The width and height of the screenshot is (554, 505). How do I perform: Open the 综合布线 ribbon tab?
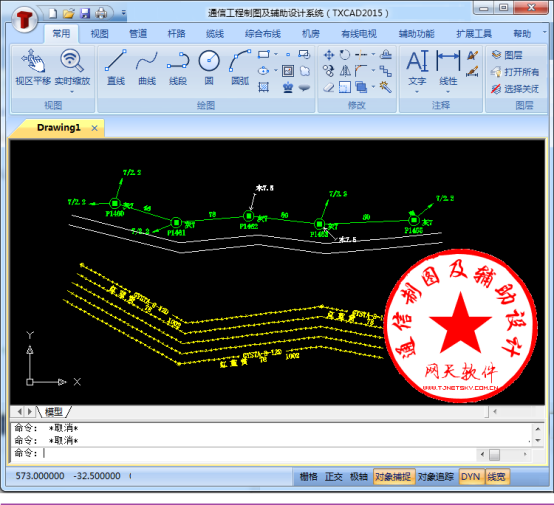[x=263, y=34]
